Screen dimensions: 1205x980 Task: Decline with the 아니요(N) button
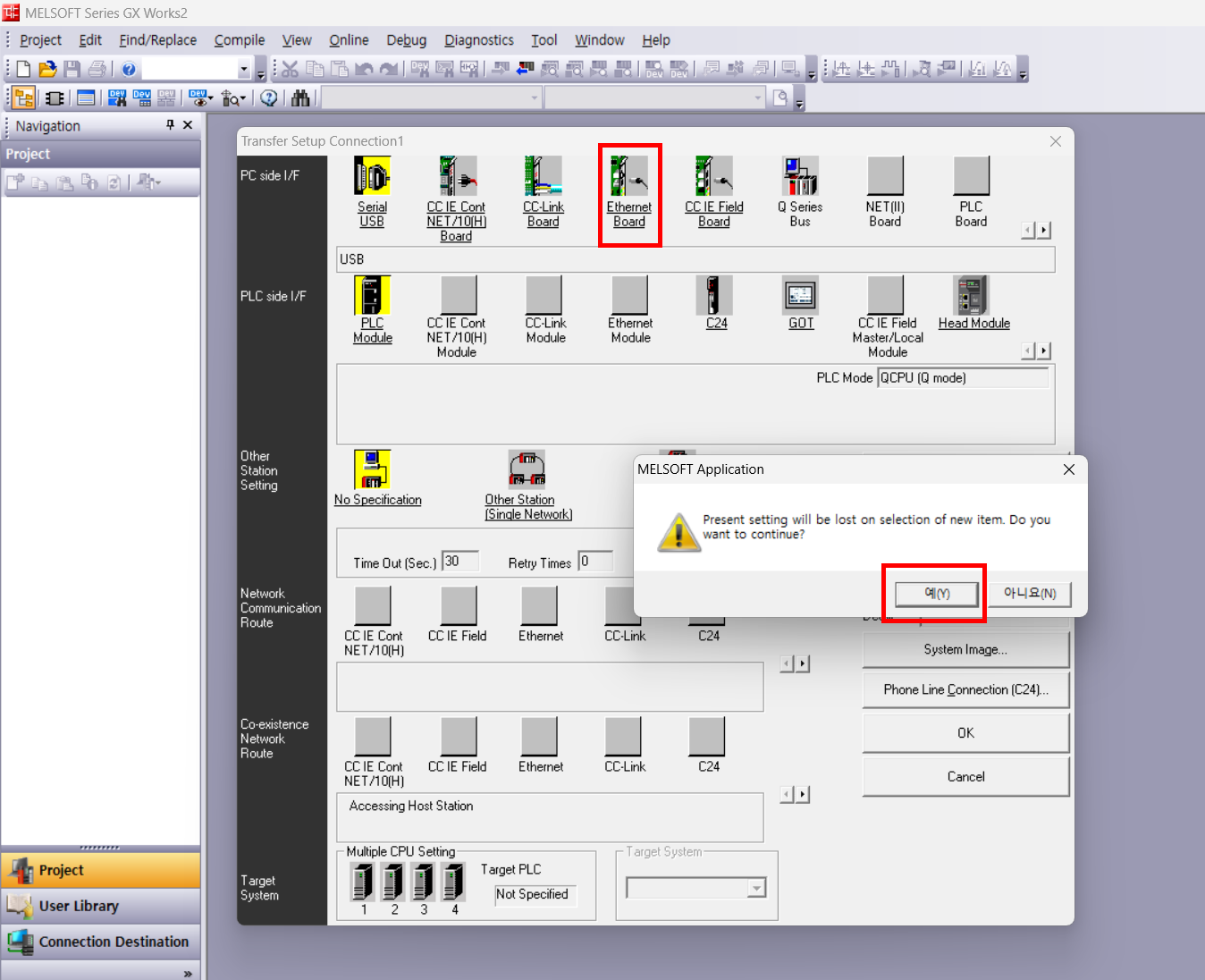(1030, 594)
